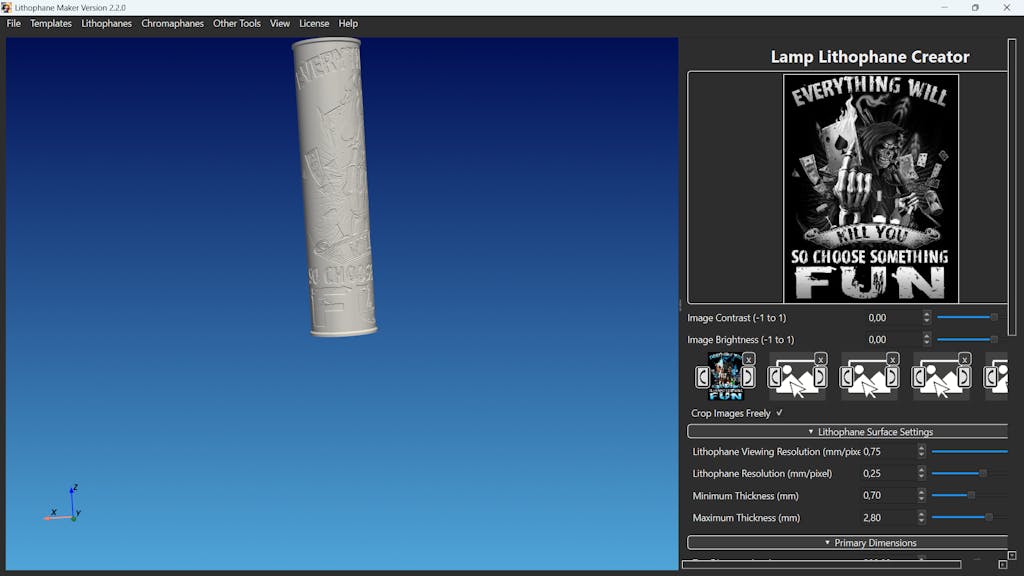Select the loaded FUN image thumbnail
1024x576 pixels.
pos(725,377)
